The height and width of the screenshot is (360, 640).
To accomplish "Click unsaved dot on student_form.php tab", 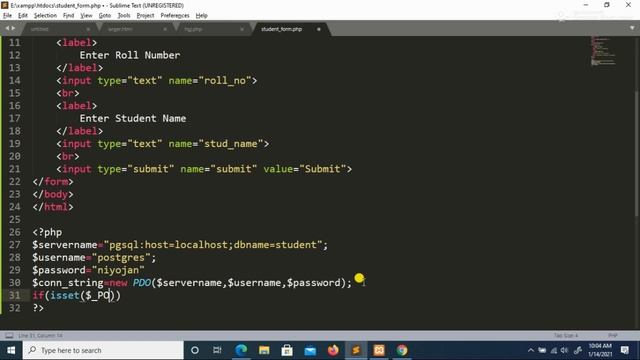I will point(319,29).
